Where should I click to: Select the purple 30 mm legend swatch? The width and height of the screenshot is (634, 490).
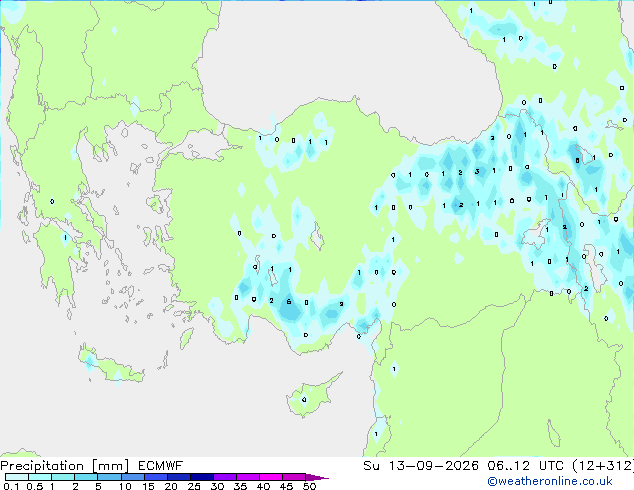click(225, 477)
